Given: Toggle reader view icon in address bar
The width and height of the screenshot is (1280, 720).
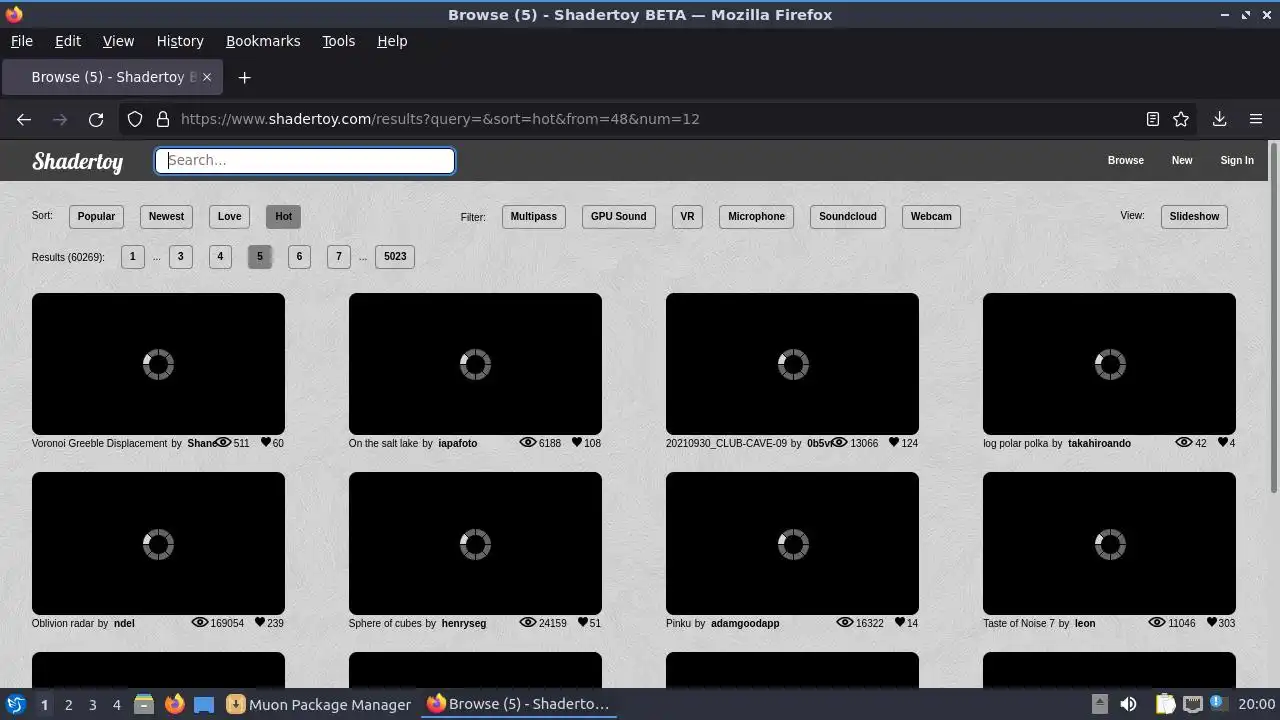Looking at the screenshot, I should 1153,119.
